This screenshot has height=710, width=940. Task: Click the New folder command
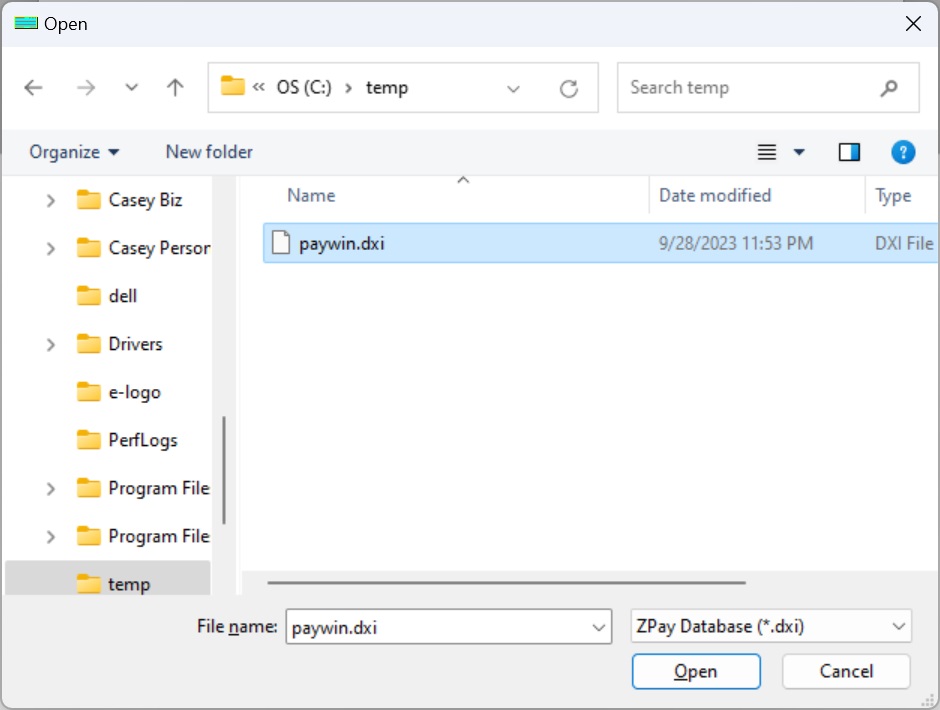[x=208, y=151]
